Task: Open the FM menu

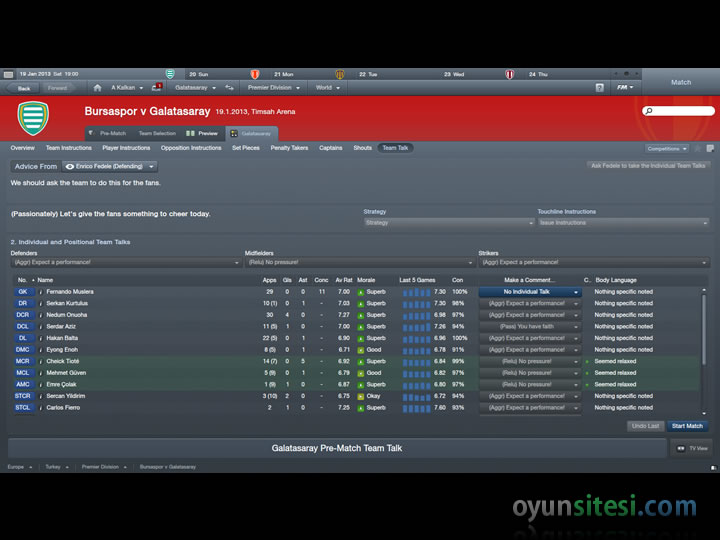Action: (625, 87)
